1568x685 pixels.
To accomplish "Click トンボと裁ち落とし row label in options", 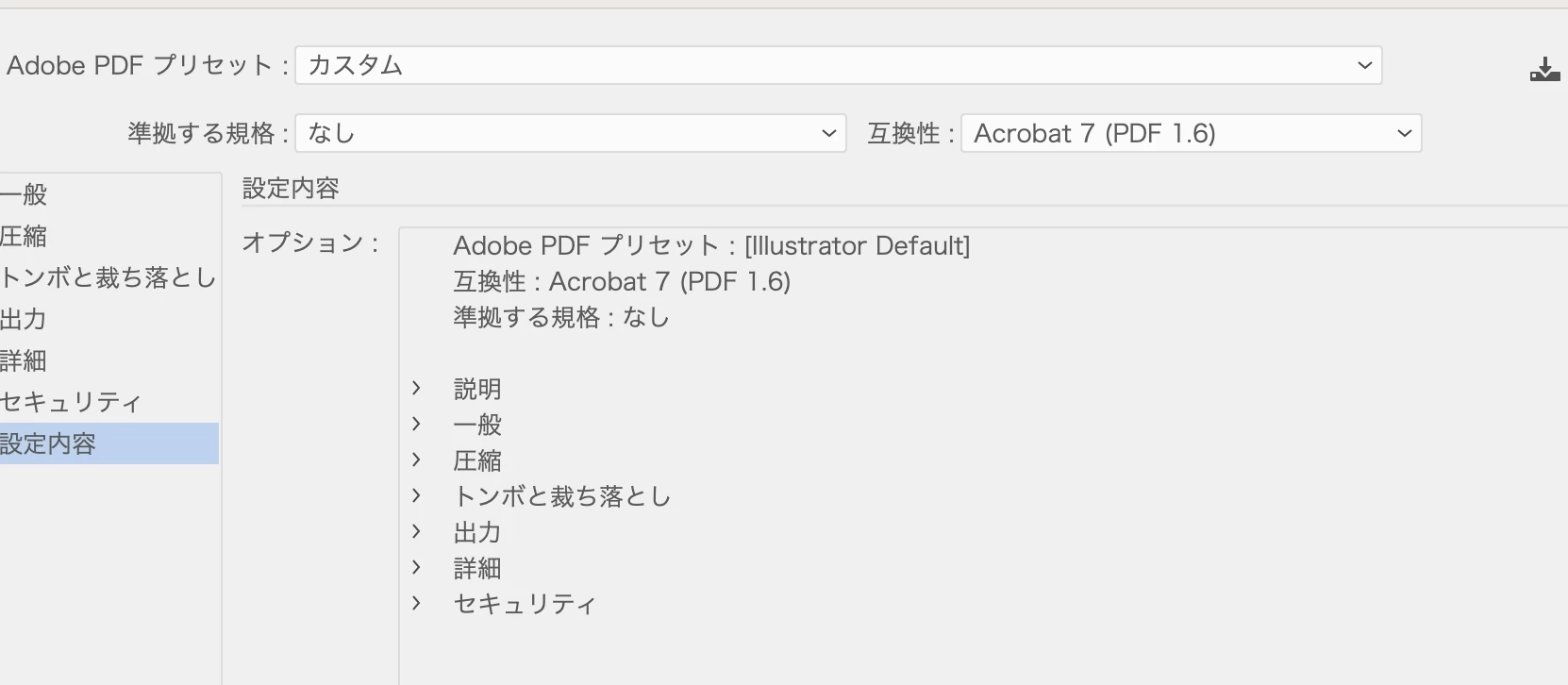I will (562, 496).
